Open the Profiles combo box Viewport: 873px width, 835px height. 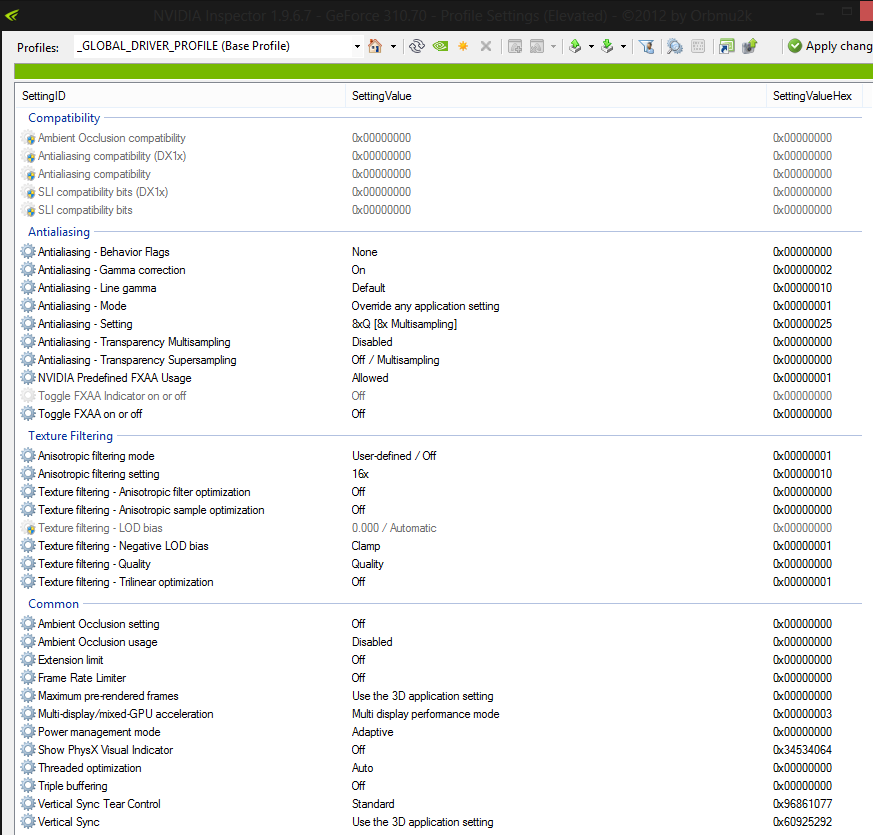(x=218, y=46)
